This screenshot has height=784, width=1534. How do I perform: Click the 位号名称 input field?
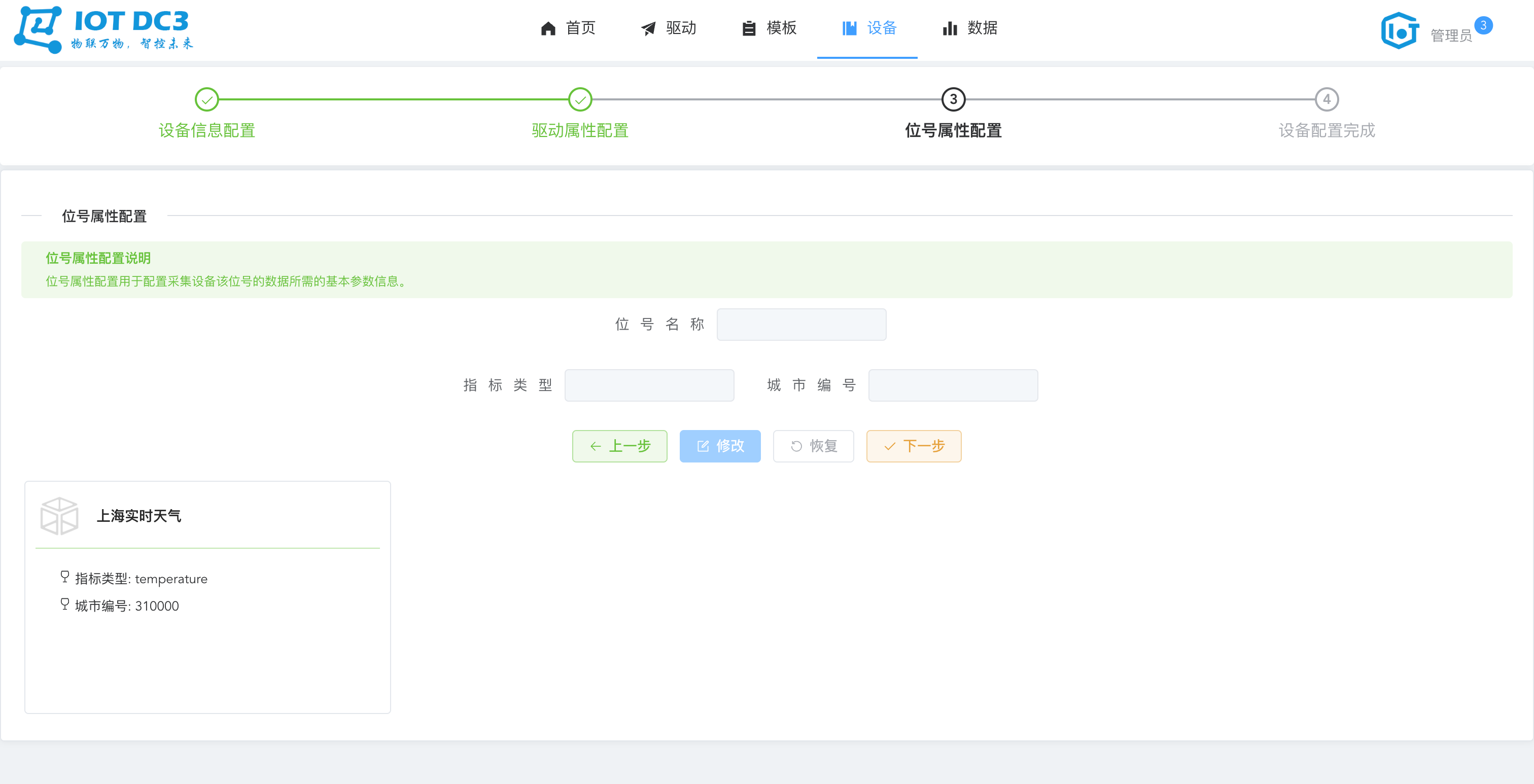801,325
